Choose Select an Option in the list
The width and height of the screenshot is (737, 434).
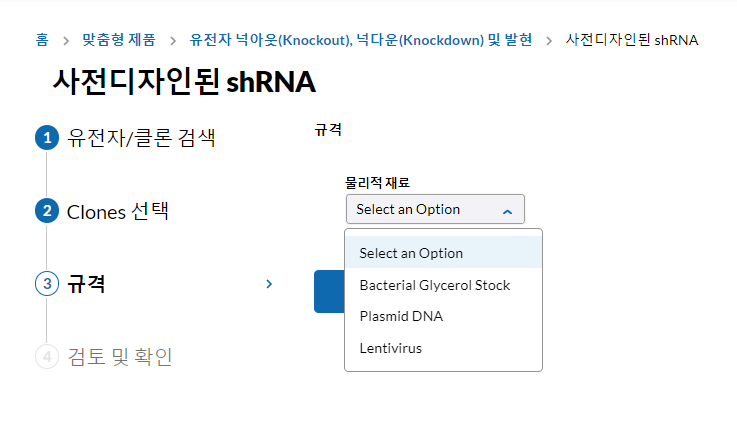pos(411,253)
